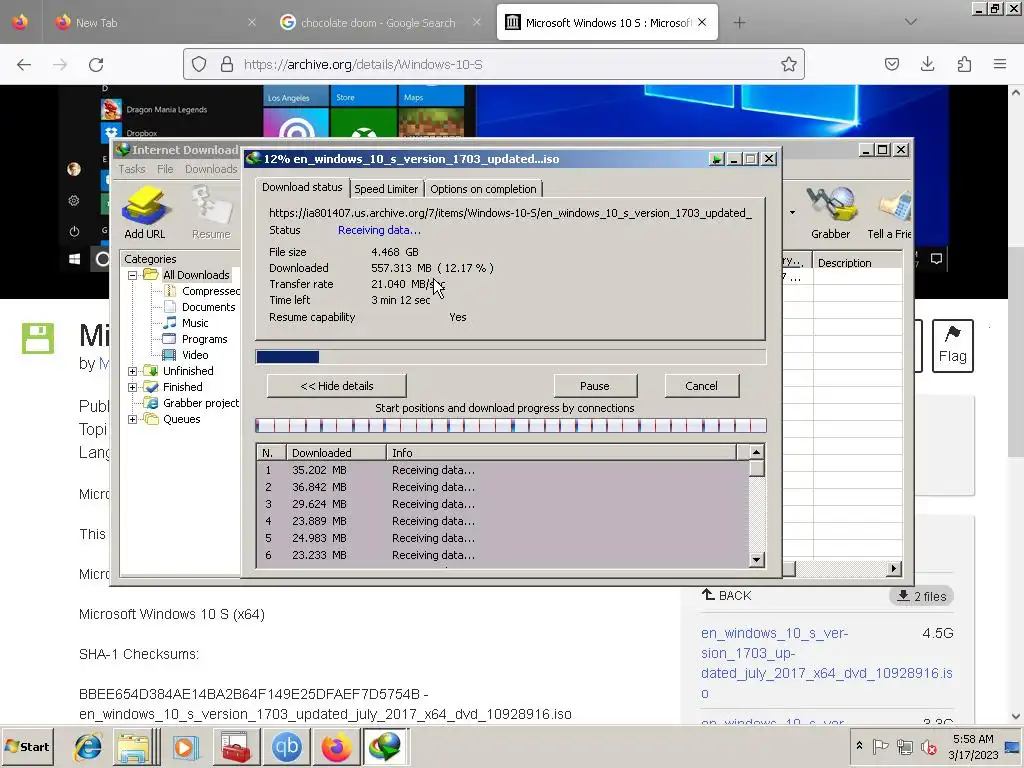Viewport: 1024px width, 768px height.
Task: Click the Windows Start button
Action: [x=27, y=746]
